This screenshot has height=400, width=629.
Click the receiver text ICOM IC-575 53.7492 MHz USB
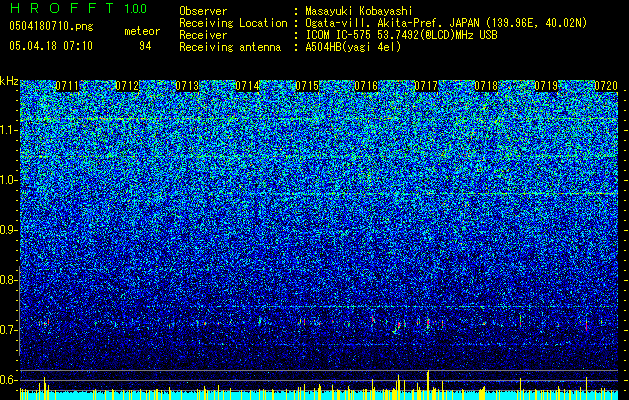pos(401,35)
